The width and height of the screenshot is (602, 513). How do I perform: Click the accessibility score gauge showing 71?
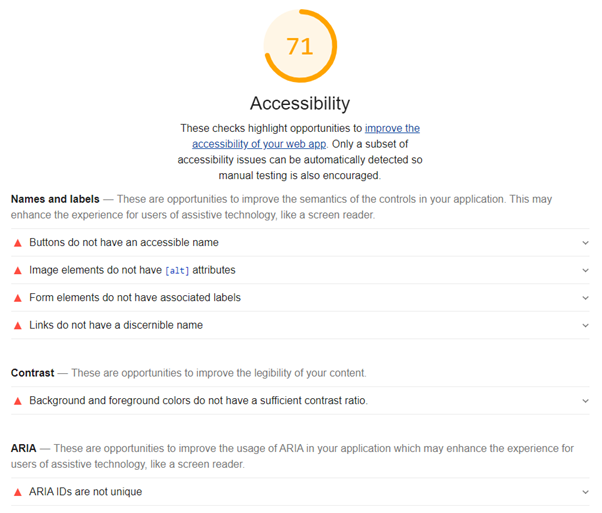tap(300, 47)
